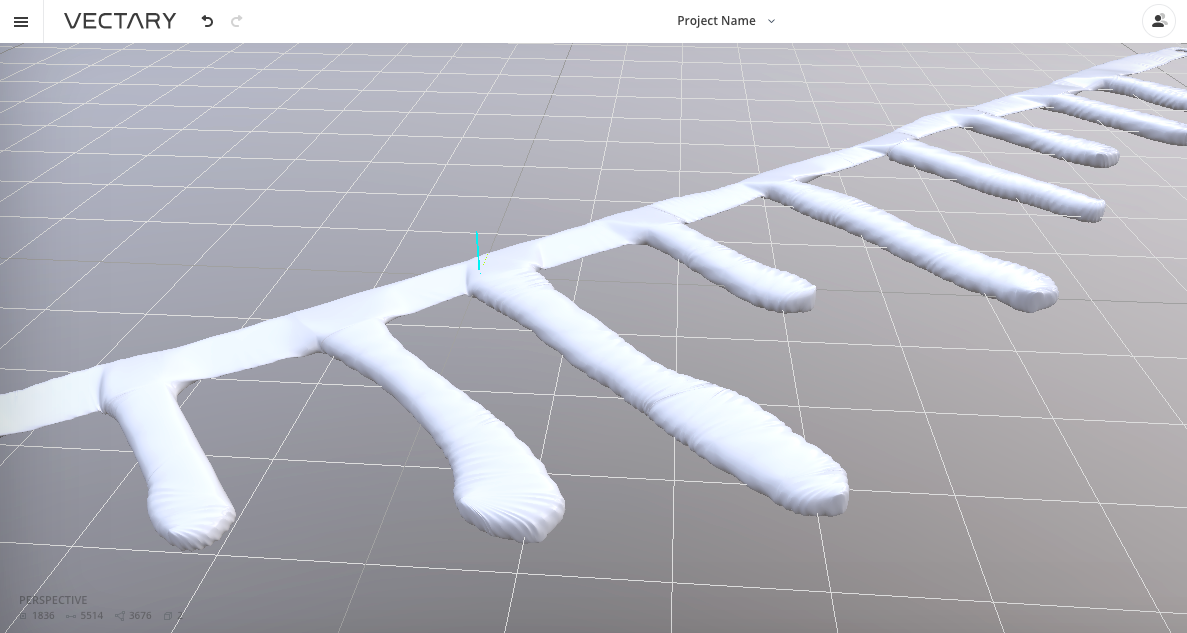Click the face count value 3676
Screen dimensions: 1187x633
pos(140,616)
